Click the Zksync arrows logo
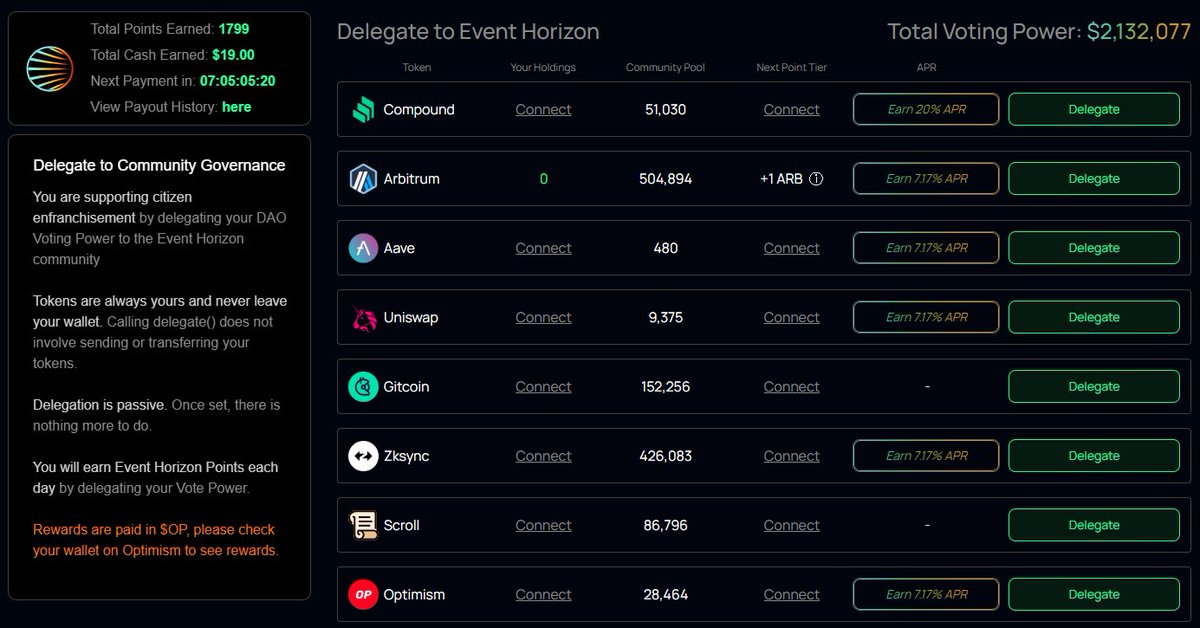1200x628 pixels. point(363,456)
